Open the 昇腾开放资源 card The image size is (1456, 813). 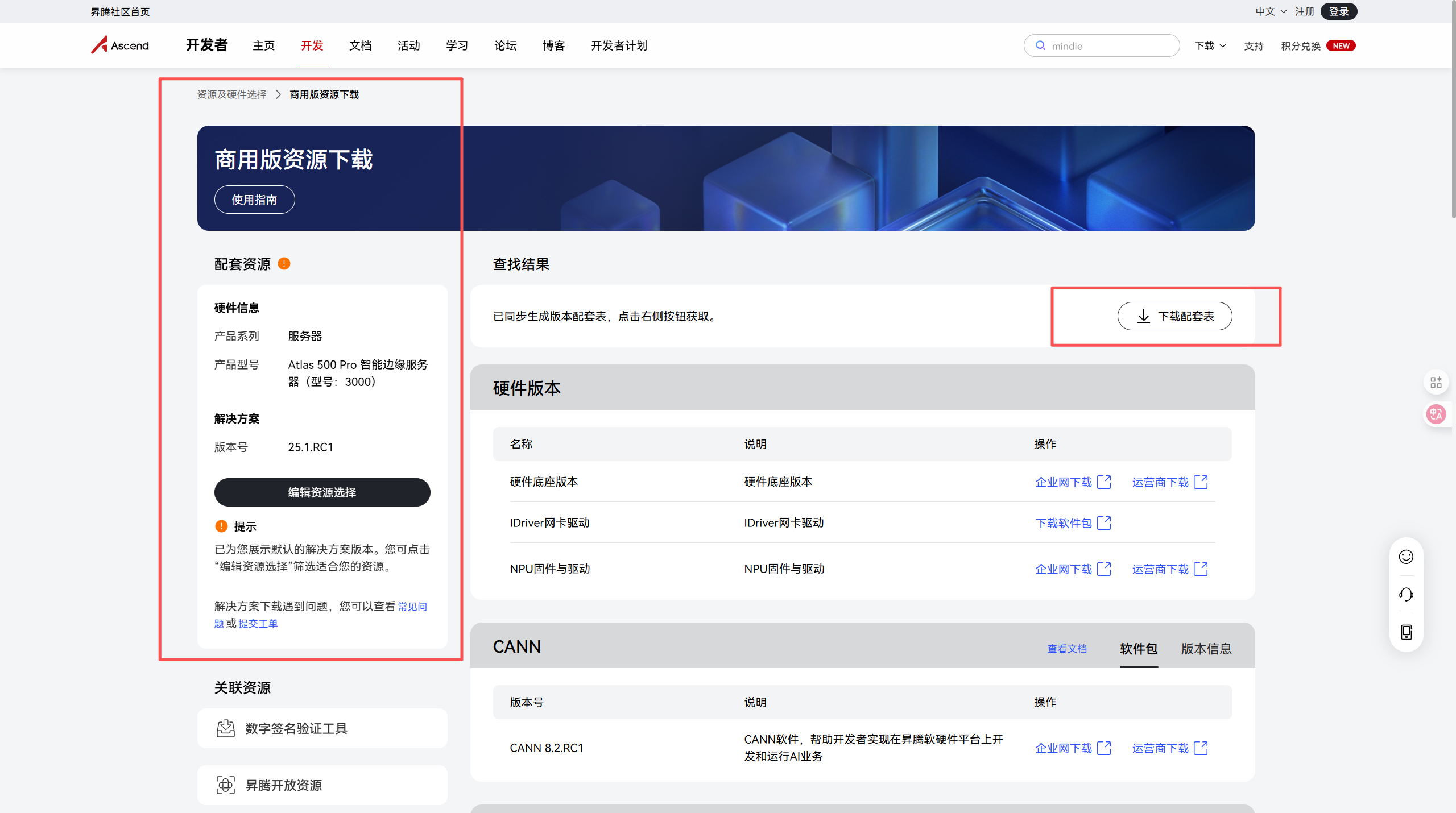[x=322, y=785]
